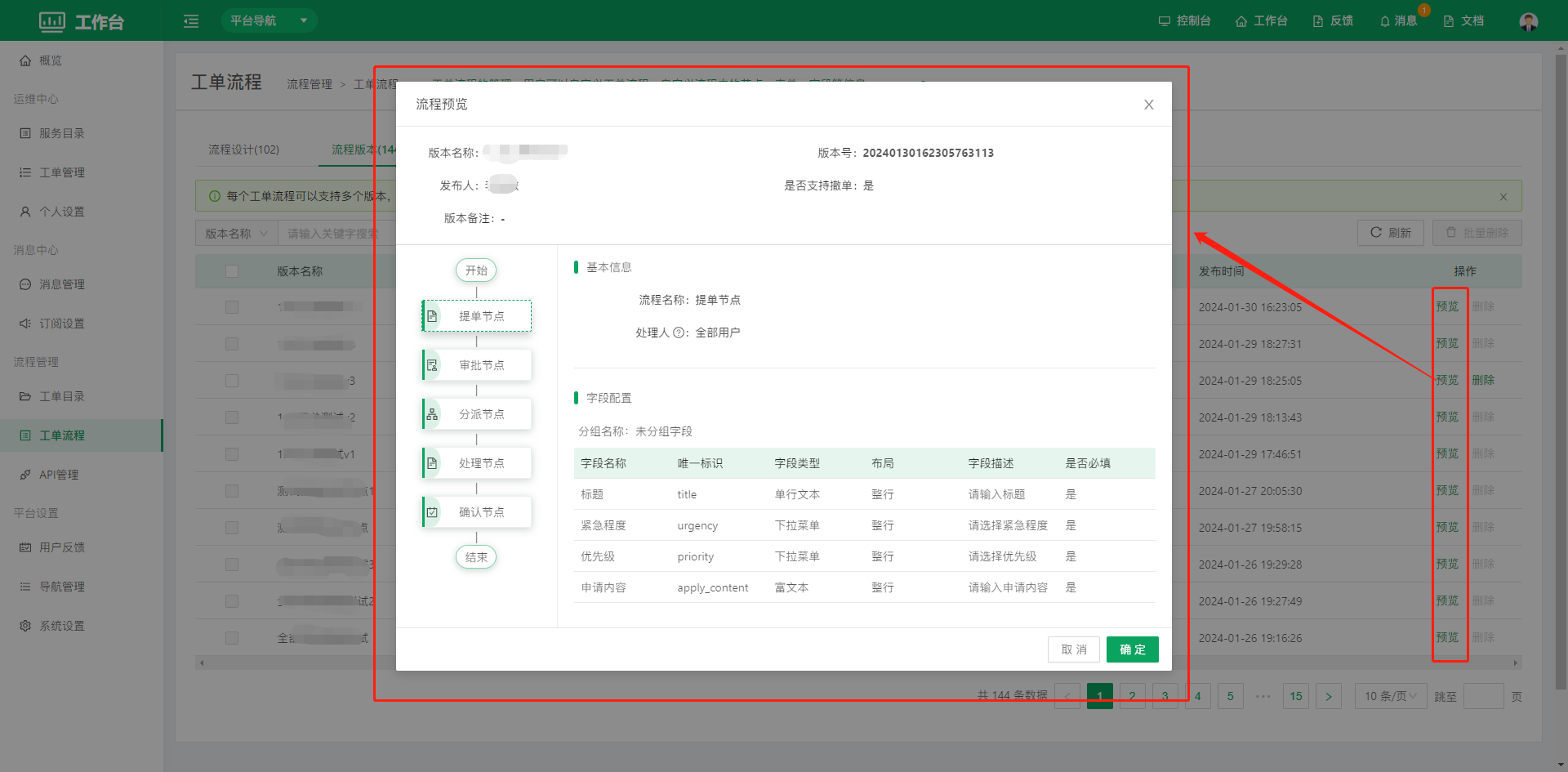Open 订阅设置 in the sidebar

pyautogui.click(x=81, y=324)
